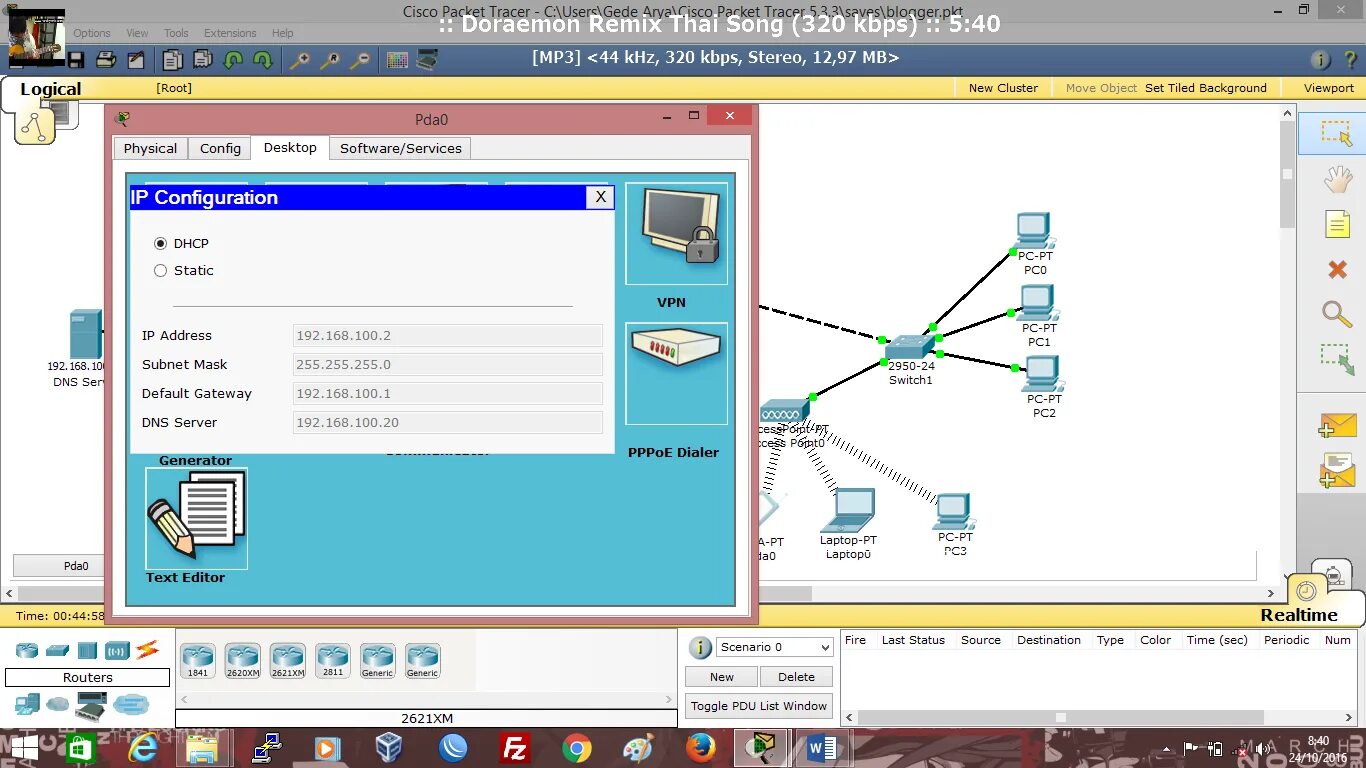Click the Zoom In magnifier icon
The image size is (1366, 768).
299,60
